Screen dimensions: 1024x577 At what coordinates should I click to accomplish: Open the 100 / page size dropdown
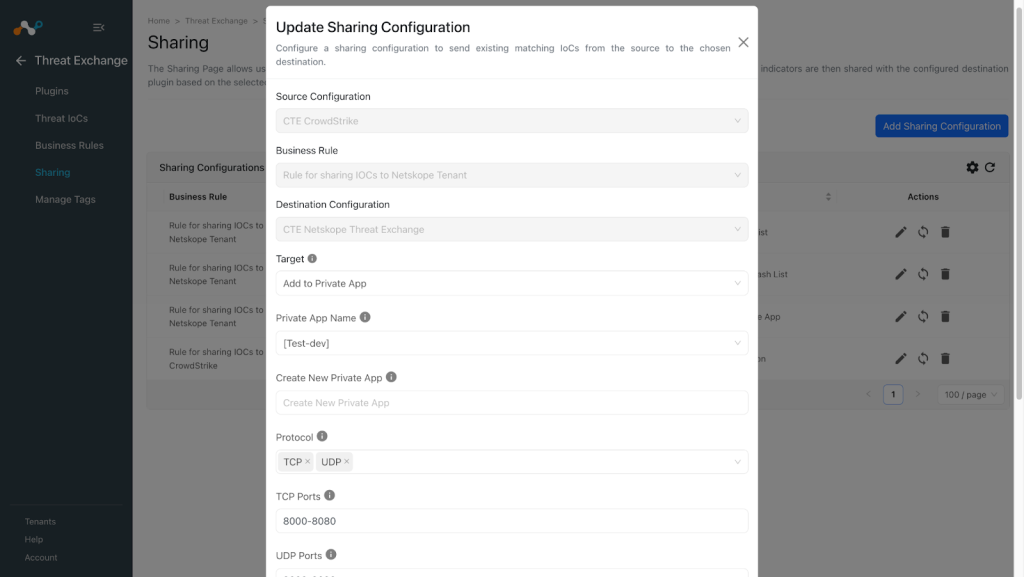(970, 394)
